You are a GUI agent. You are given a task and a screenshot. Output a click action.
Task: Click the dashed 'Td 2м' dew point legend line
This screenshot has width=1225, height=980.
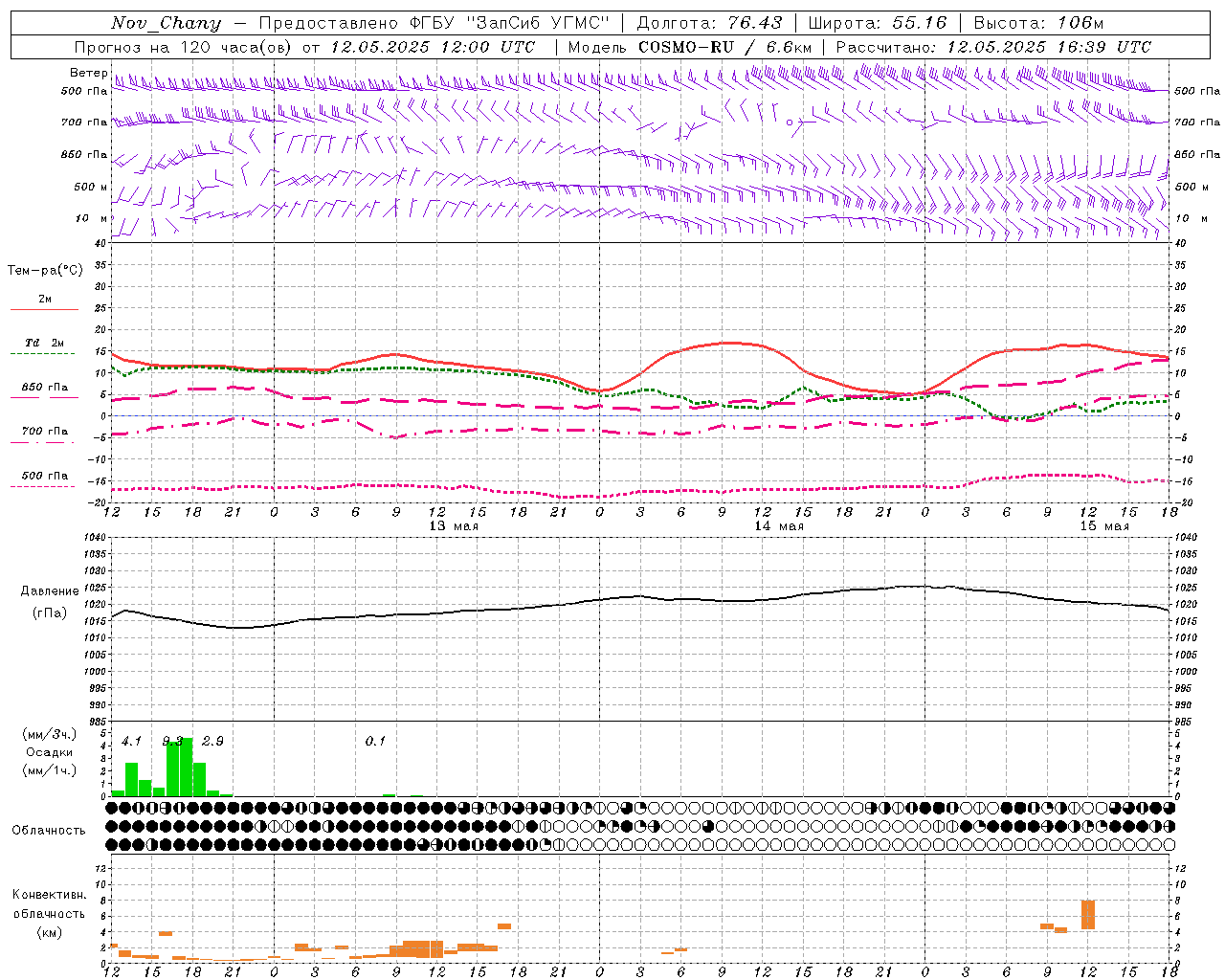[x=42, y=354]
